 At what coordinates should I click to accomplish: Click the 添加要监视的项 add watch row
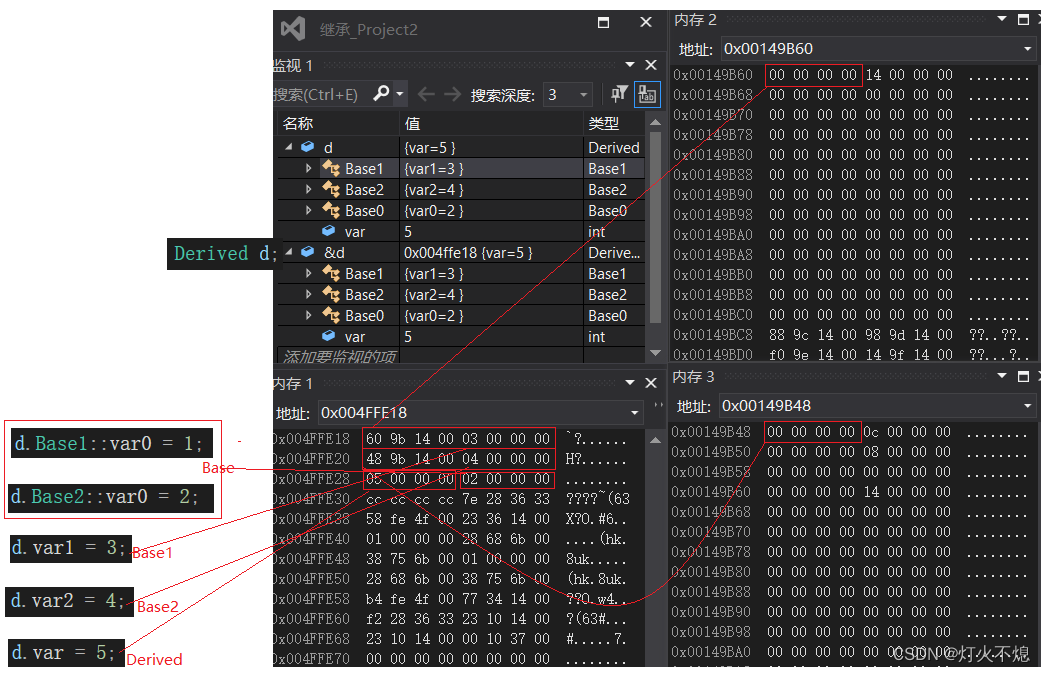[339, 356]
